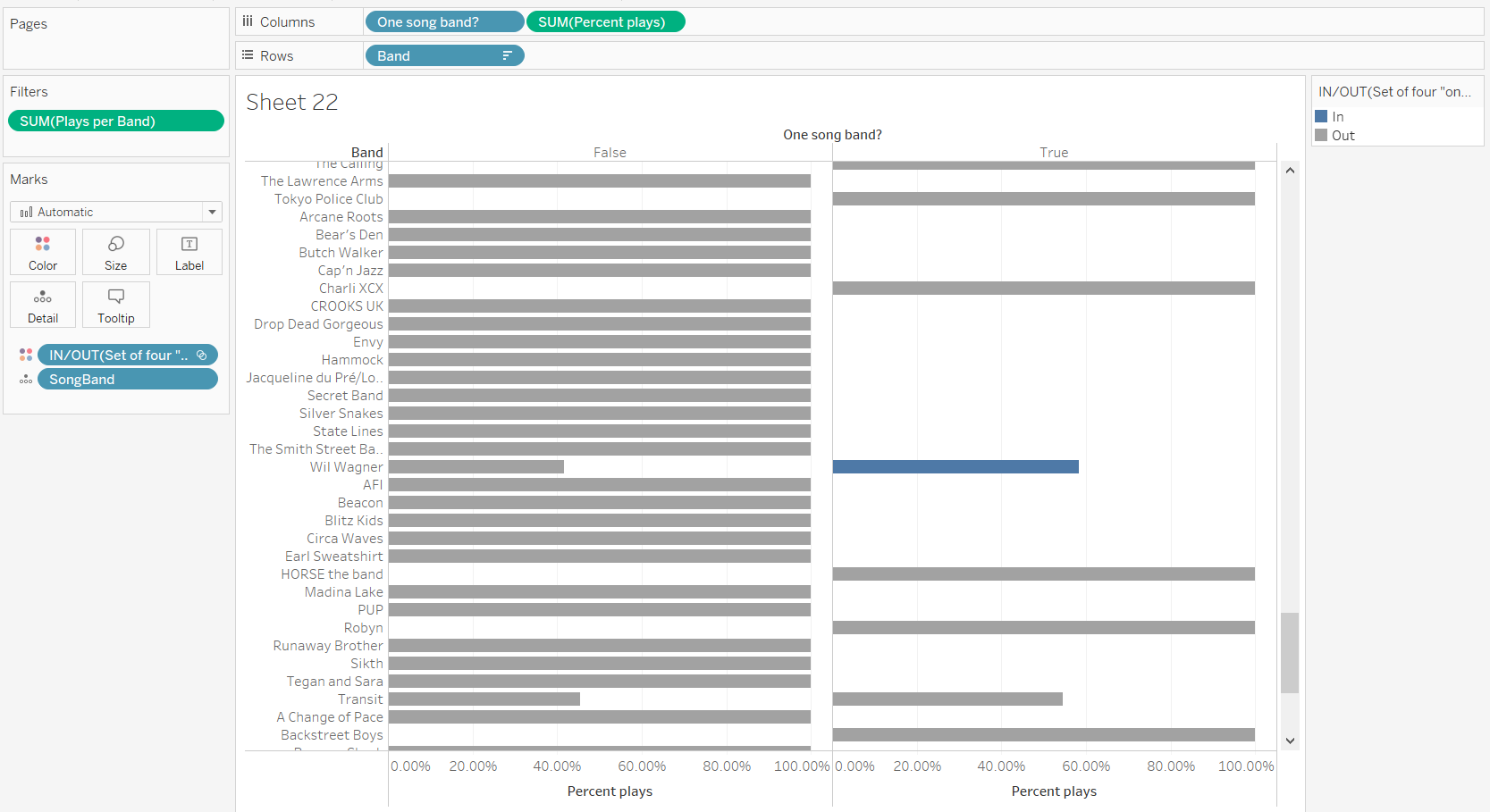Click the gray Out legend swatch
Screen dimensions: 1490x812
click(x=1321, y=135)
